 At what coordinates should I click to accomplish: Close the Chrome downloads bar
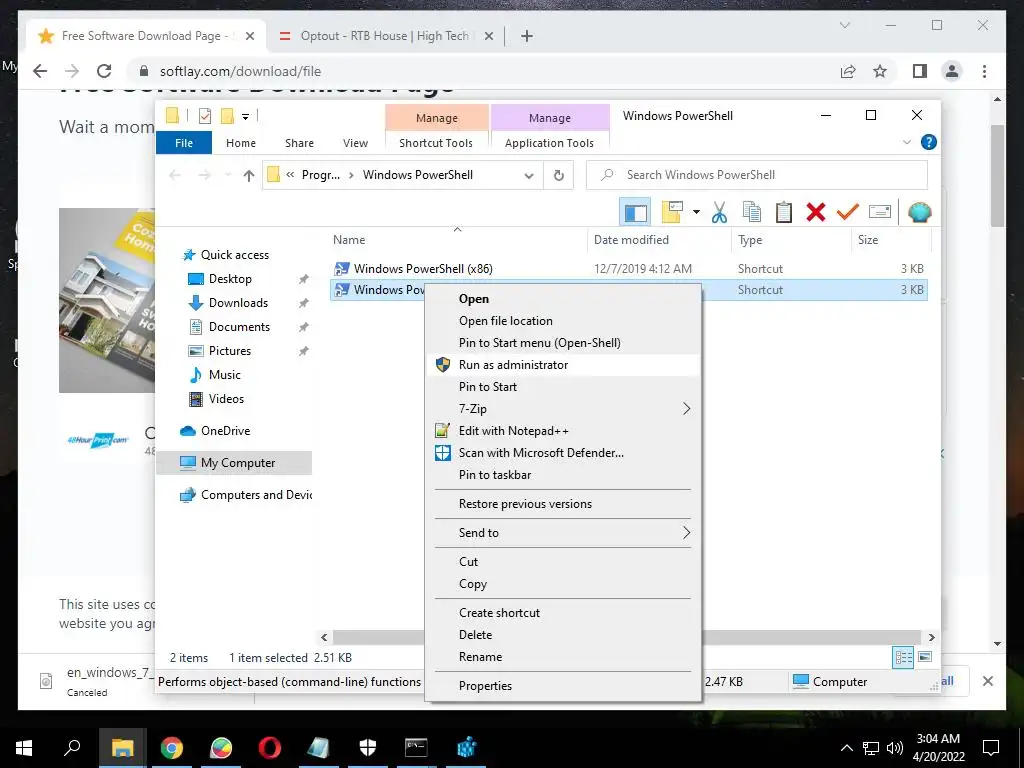pos(987,681)
